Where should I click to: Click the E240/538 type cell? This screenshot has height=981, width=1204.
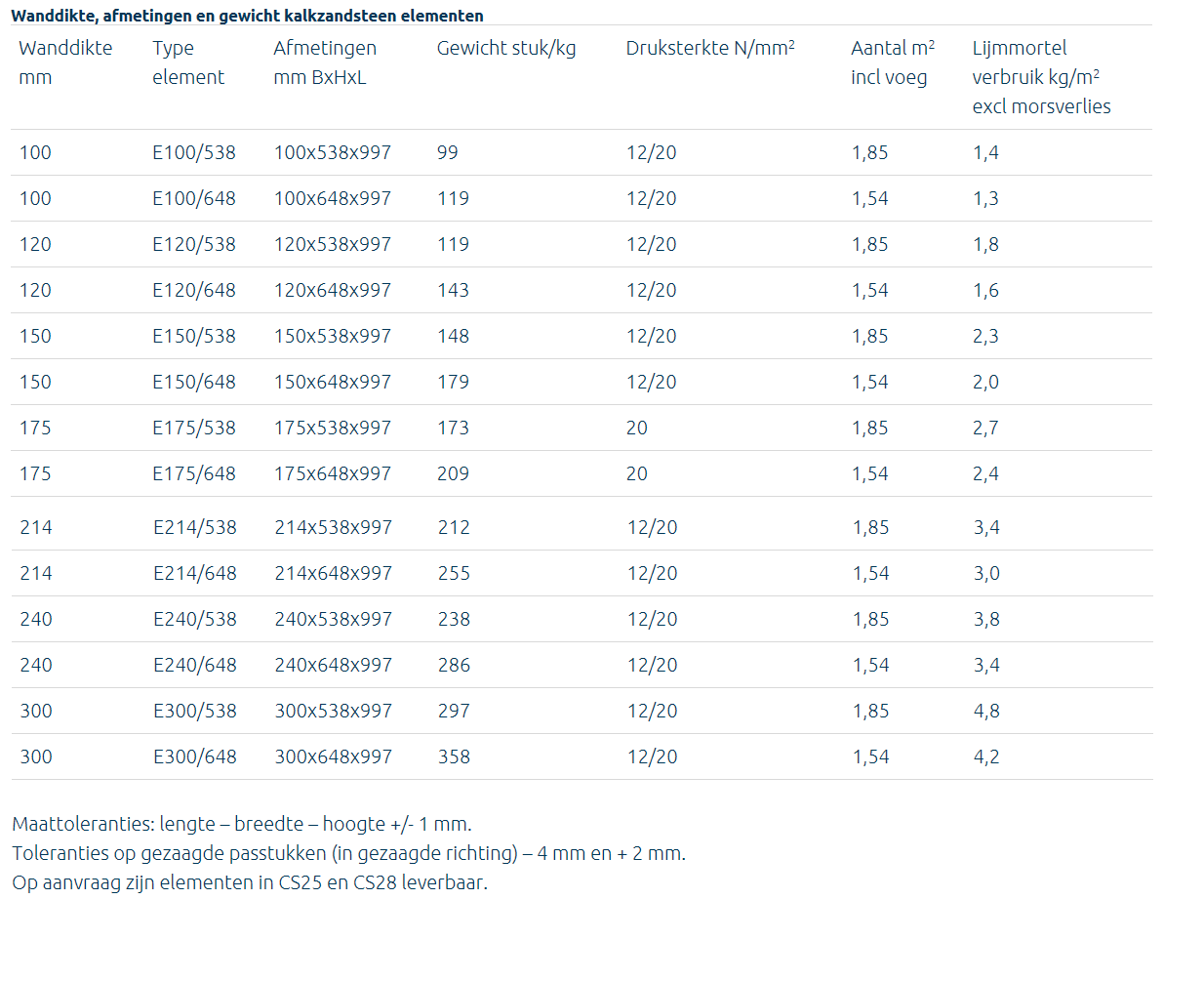tap(194, 619)
